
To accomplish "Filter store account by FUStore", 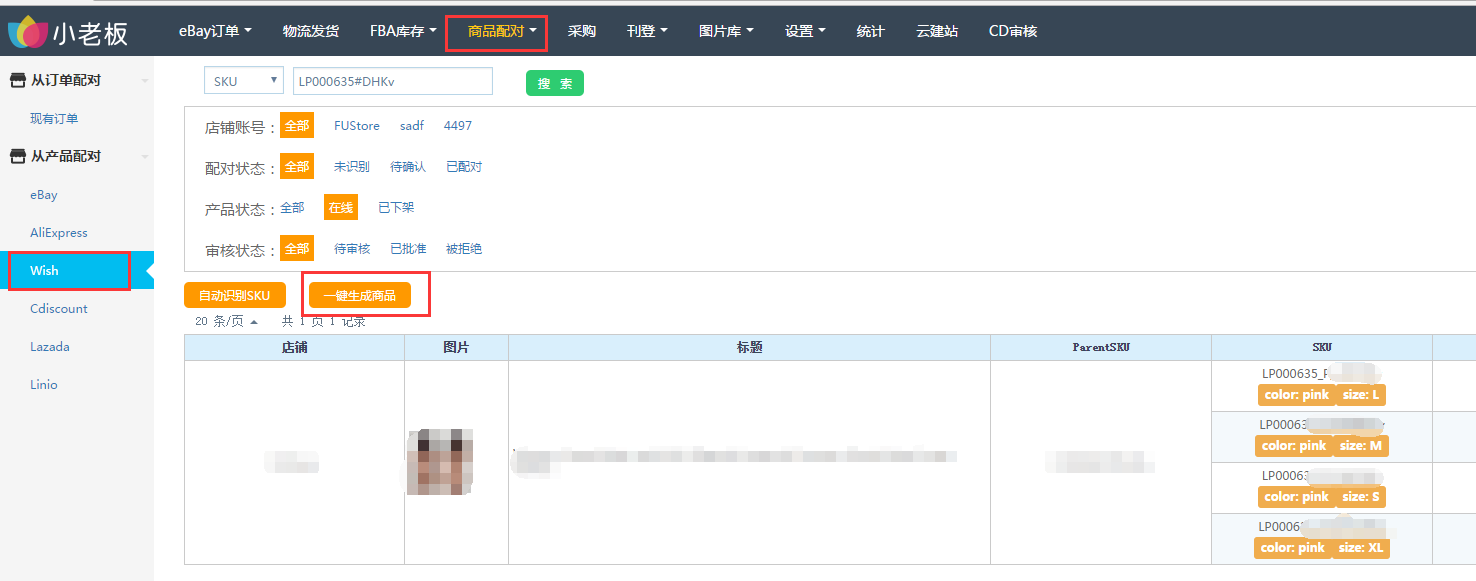I will 356,126.
